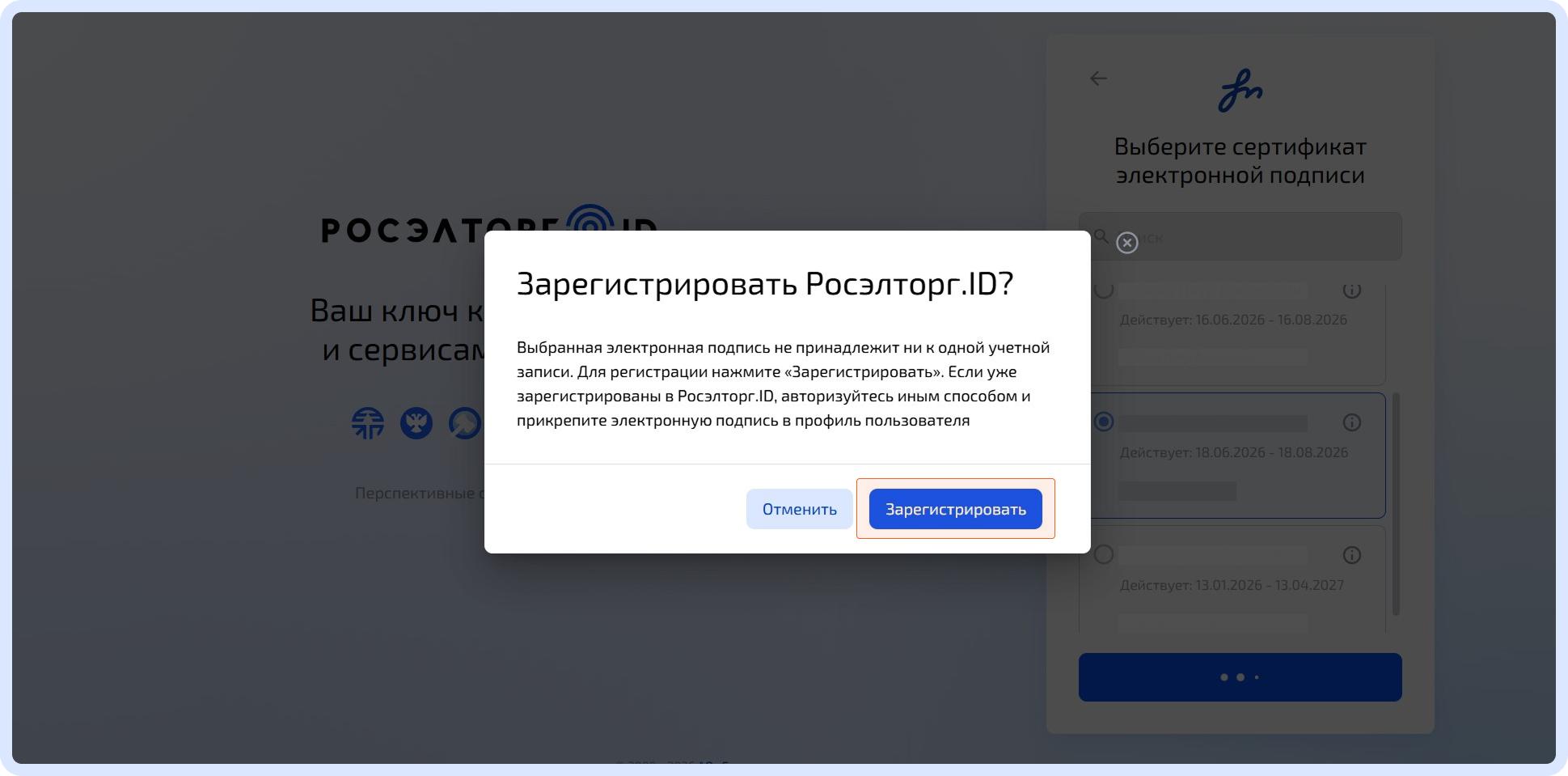Focus the certificate search field
The image size is (1568, 776).
(x=1240, y=236)
